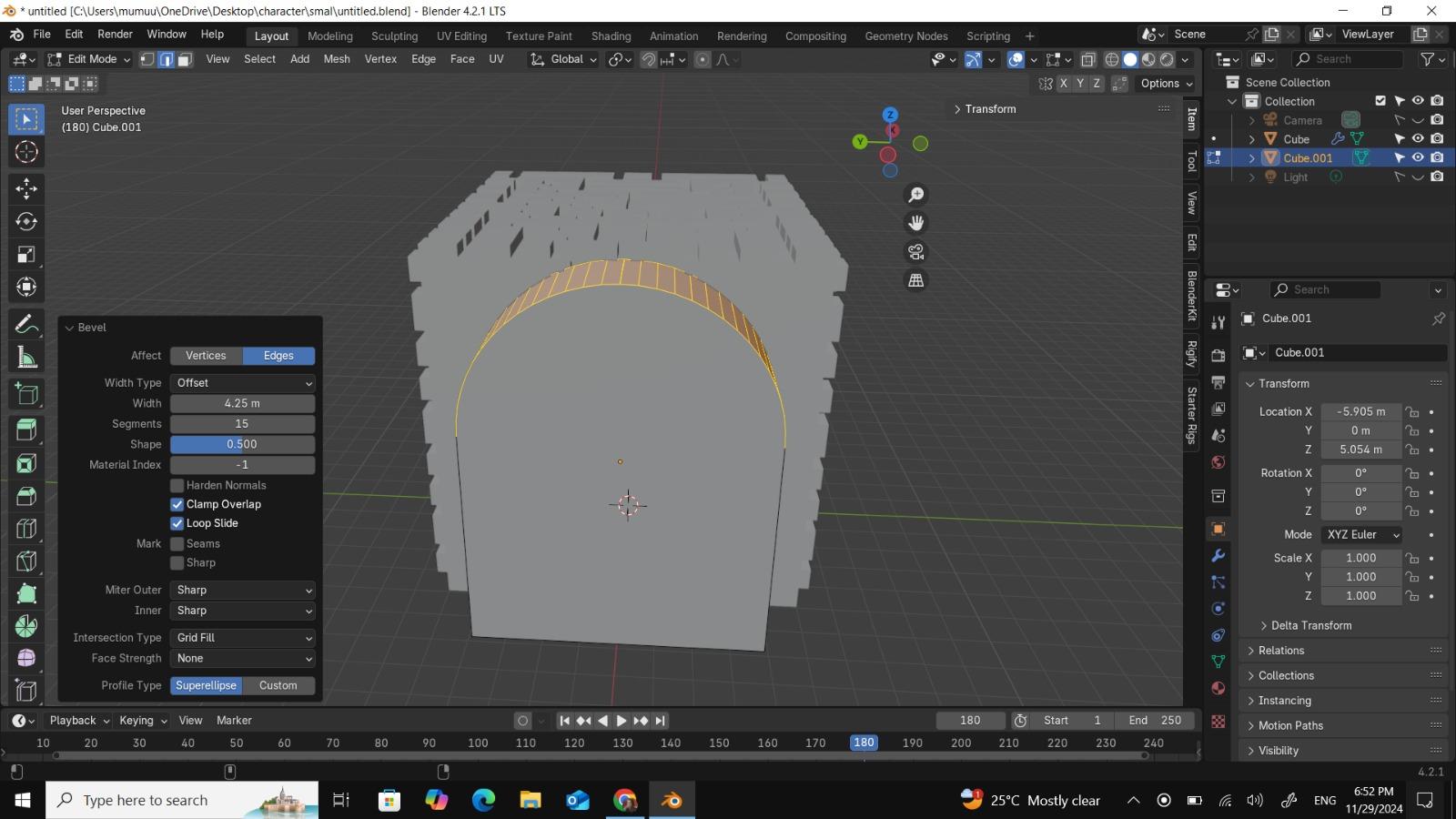The image size is (1456, 819).
Task: Switch to the Modeling workspace tab
Action: (x=329, y=35)
